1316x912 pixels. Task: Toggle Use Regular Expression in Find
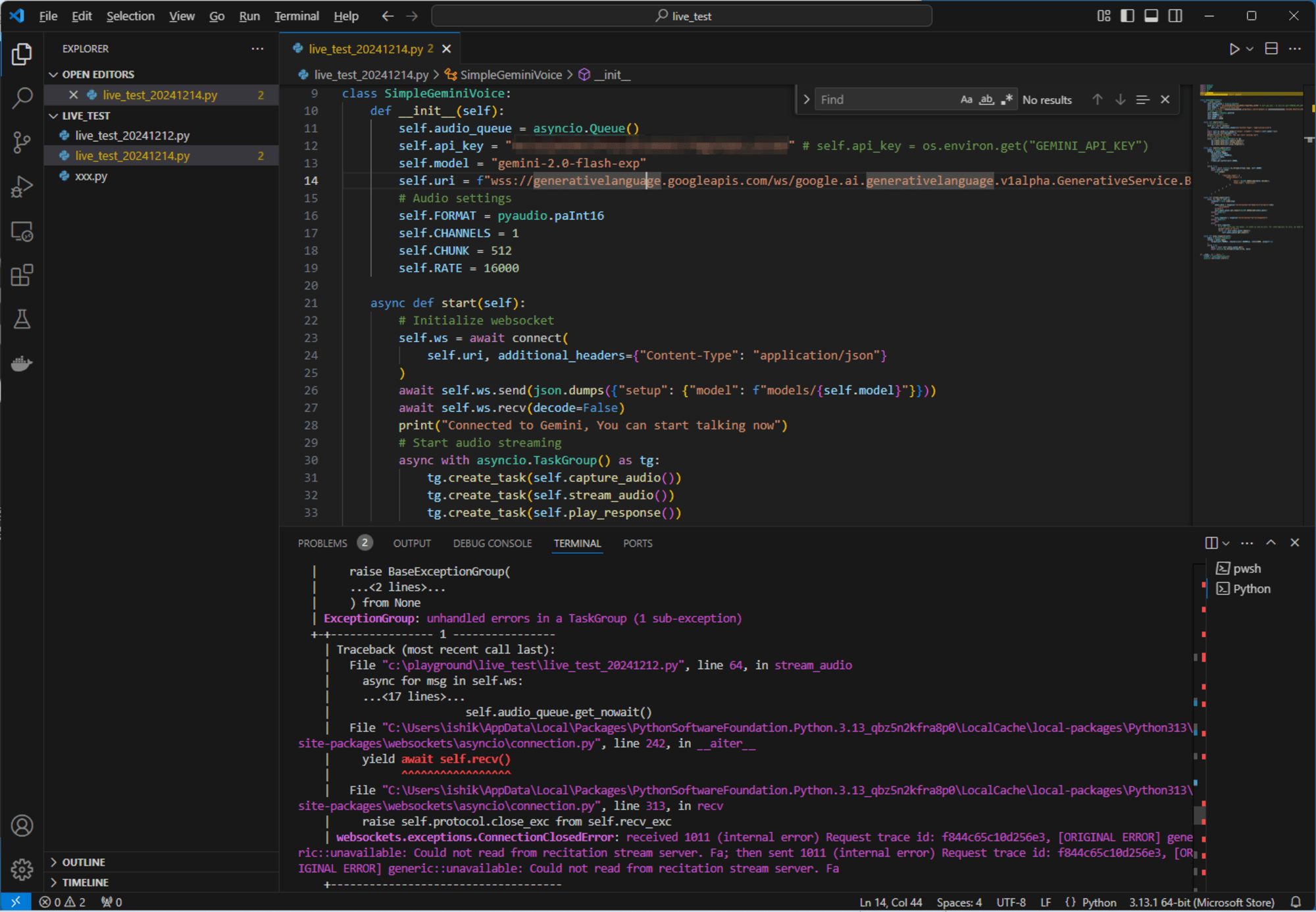(1007, 99)
